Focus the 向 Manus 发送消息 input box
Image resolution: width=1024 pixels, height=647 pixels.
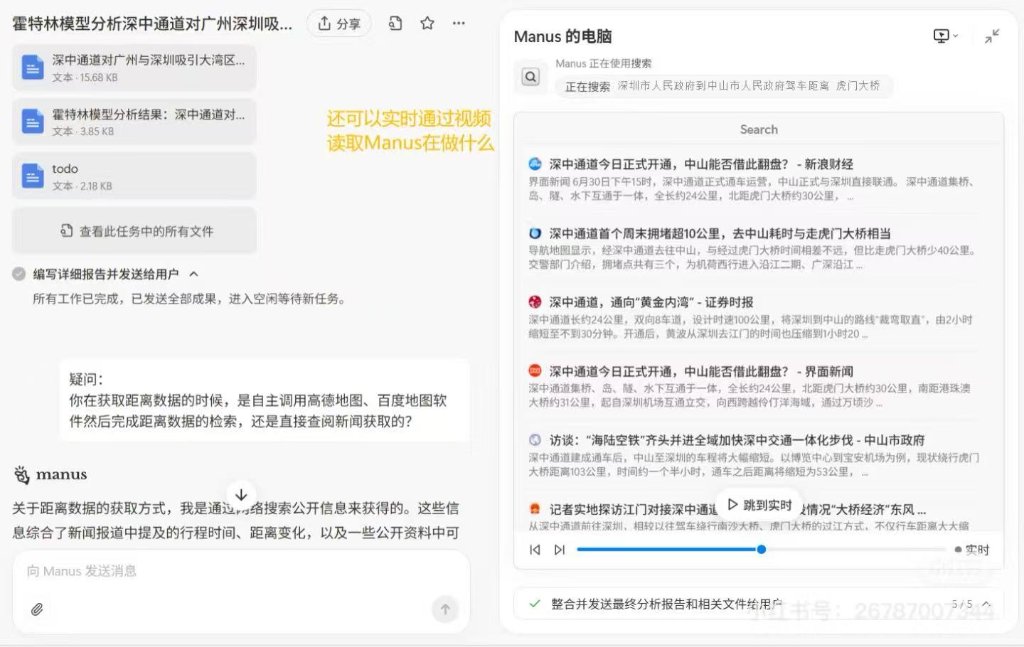click(240, 572)
